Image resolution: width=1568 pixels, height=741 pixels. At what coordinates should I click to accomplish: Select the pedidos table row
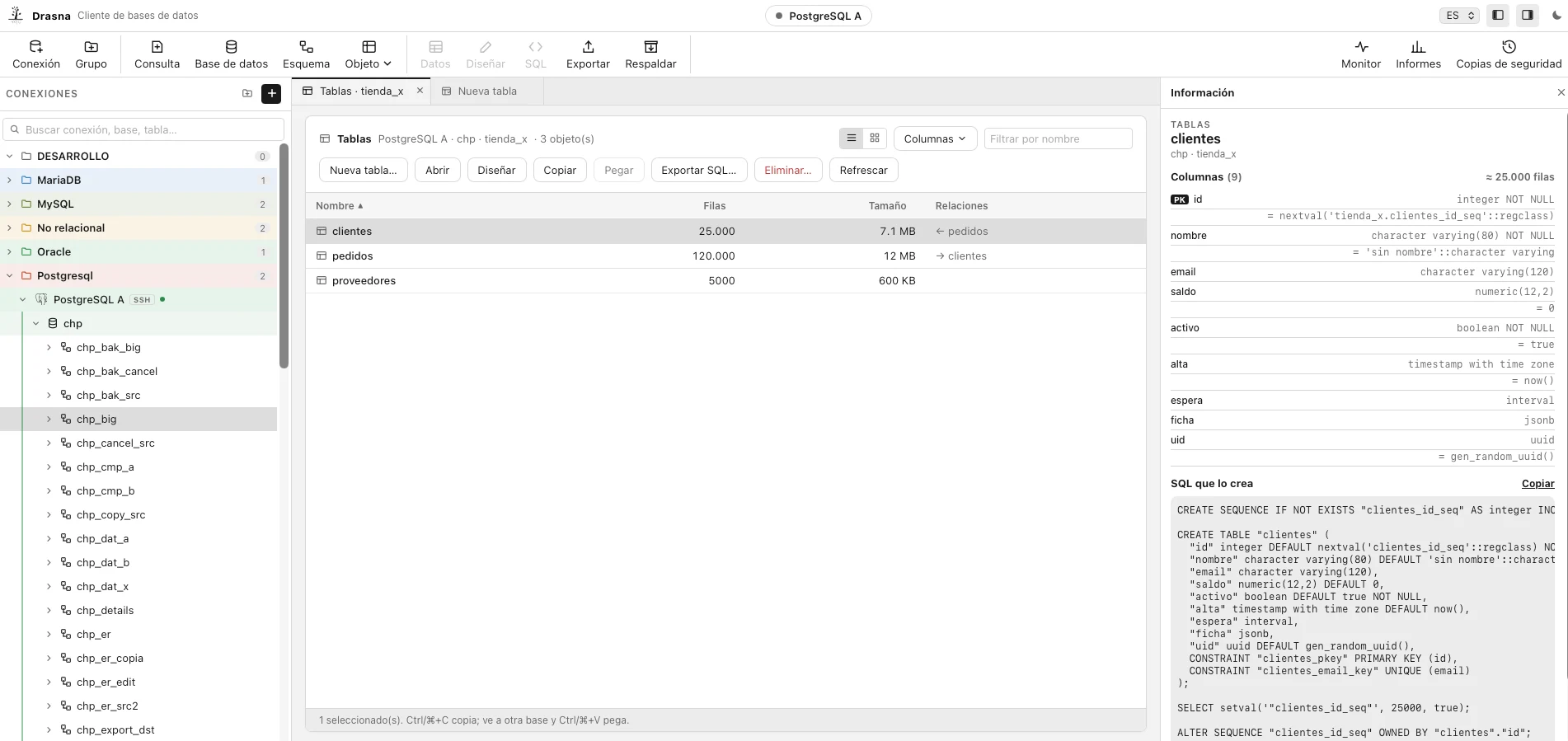point(725,256)
